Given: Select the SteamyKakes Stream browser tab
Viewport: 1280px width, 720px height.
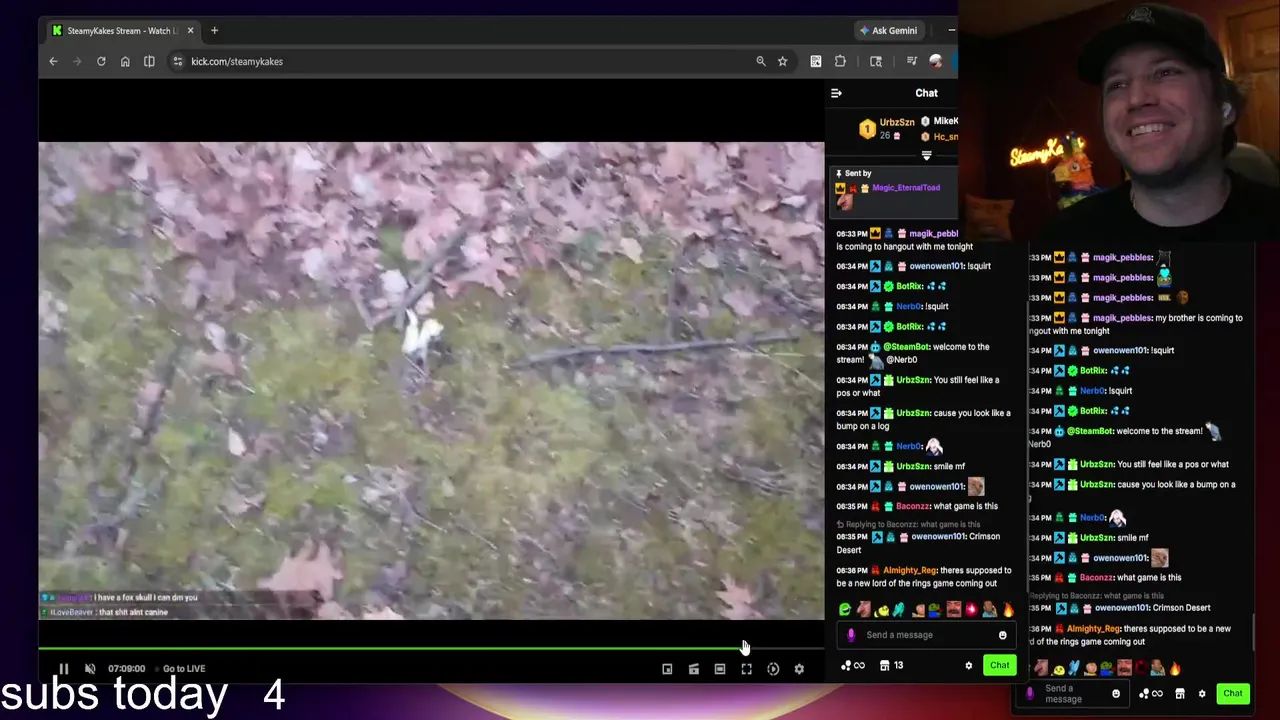Looking at the screenshot, I should pos(122,31).
